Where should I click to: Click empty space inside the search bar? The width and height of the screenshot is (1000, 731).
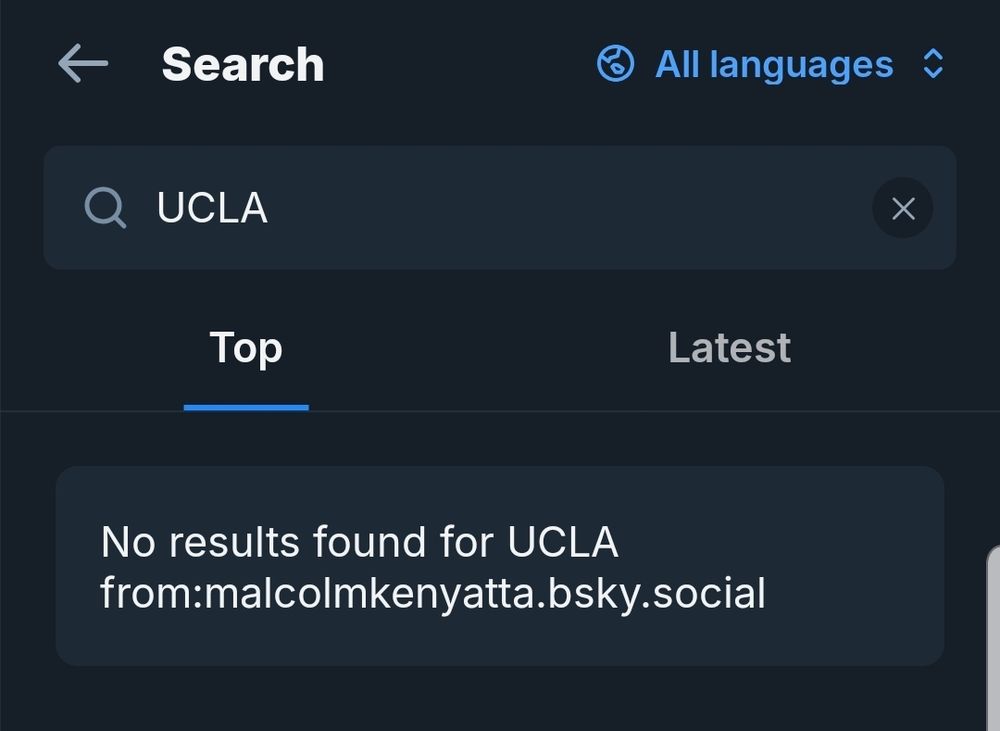(x=600, y=208)
